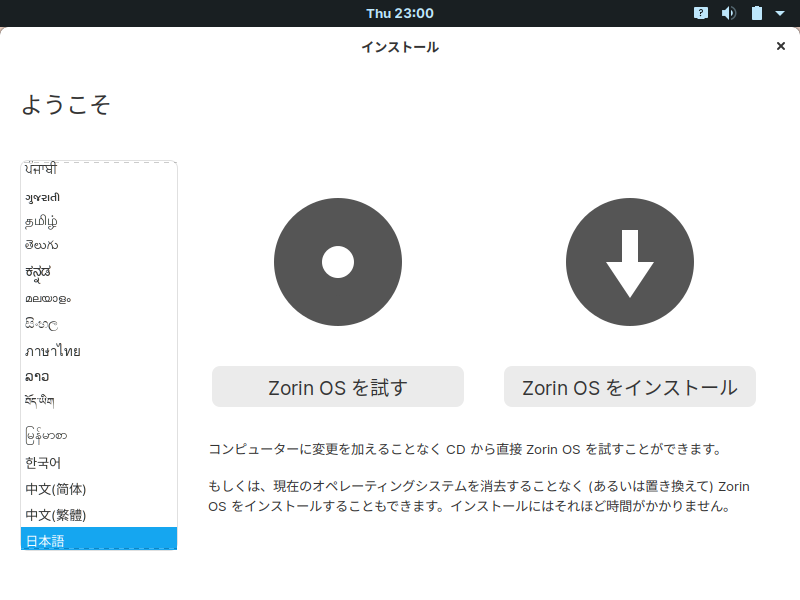The image size is (800, 600).
Task: Select Lao ລາວ in the language list
Action: click(99, 377)
